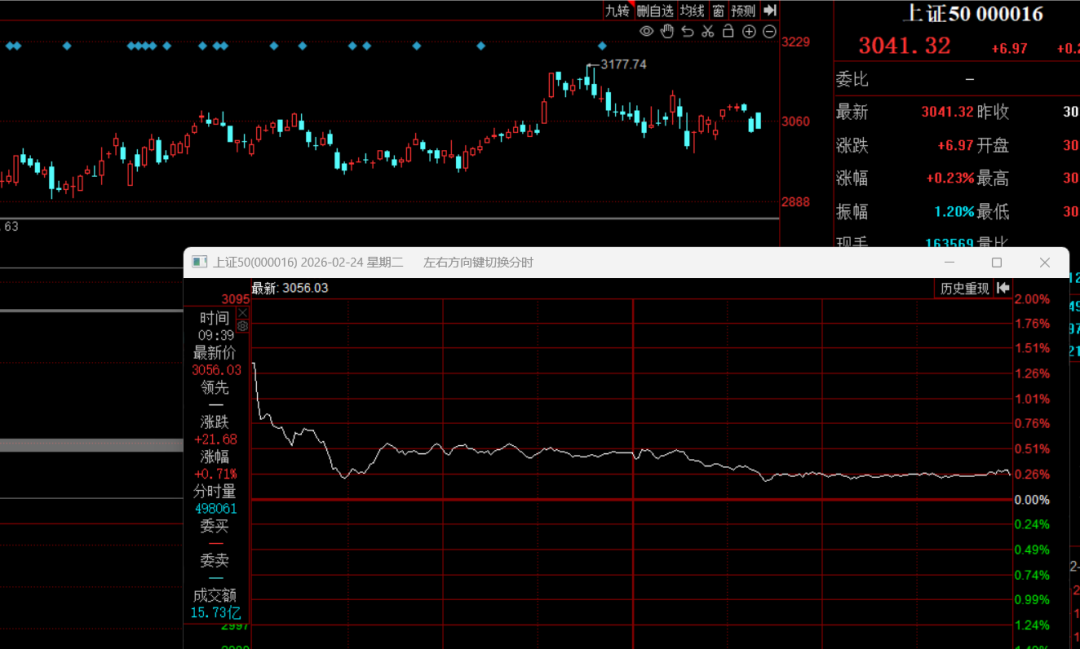Maximize the 上证50 intraday popup window

[x=997, y=262]
